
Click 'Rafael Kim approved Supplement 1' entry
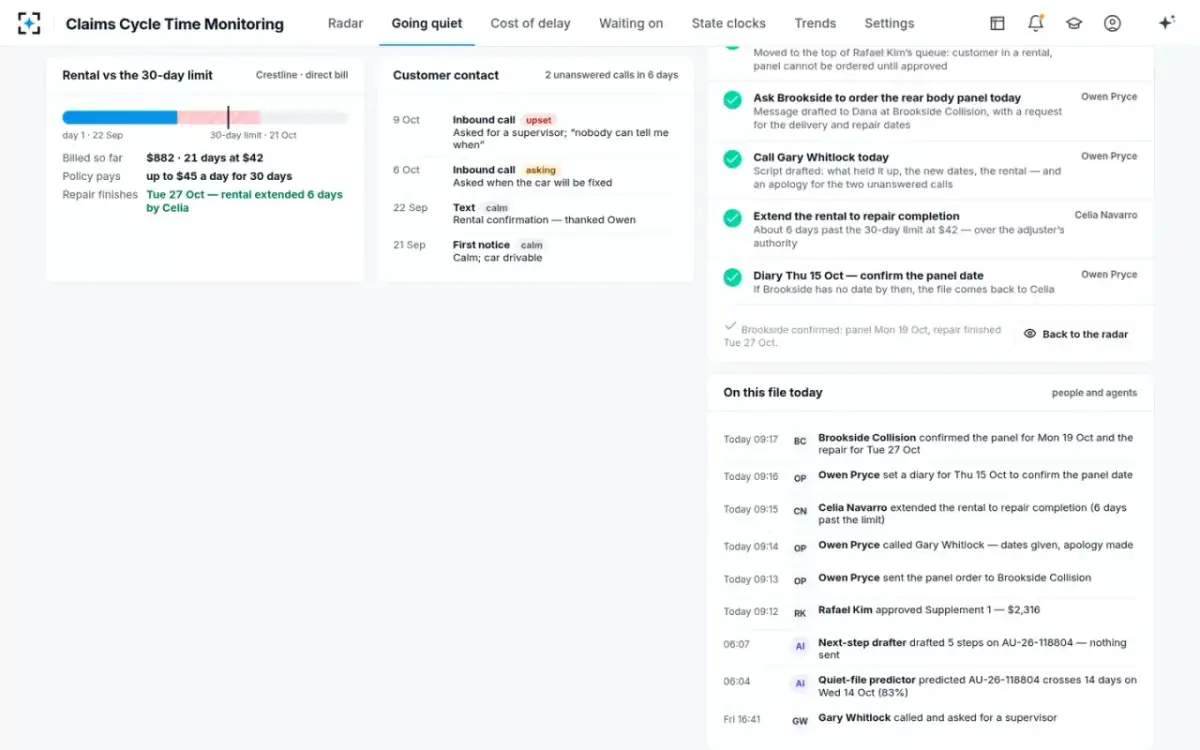[929, 610]
